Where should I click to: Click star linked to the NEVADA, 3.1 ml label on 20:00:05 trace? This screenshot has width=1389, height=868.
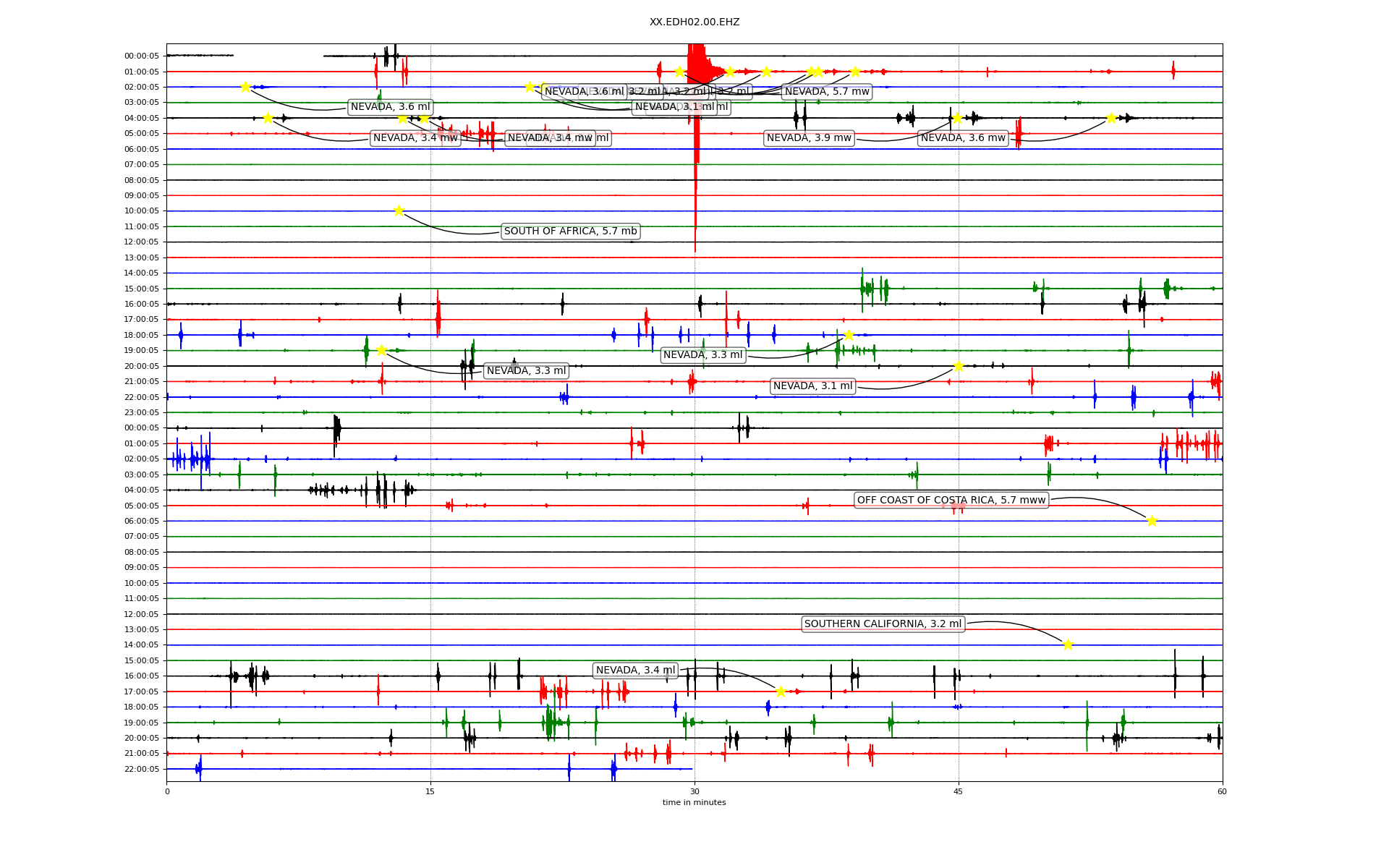point(959,366)
